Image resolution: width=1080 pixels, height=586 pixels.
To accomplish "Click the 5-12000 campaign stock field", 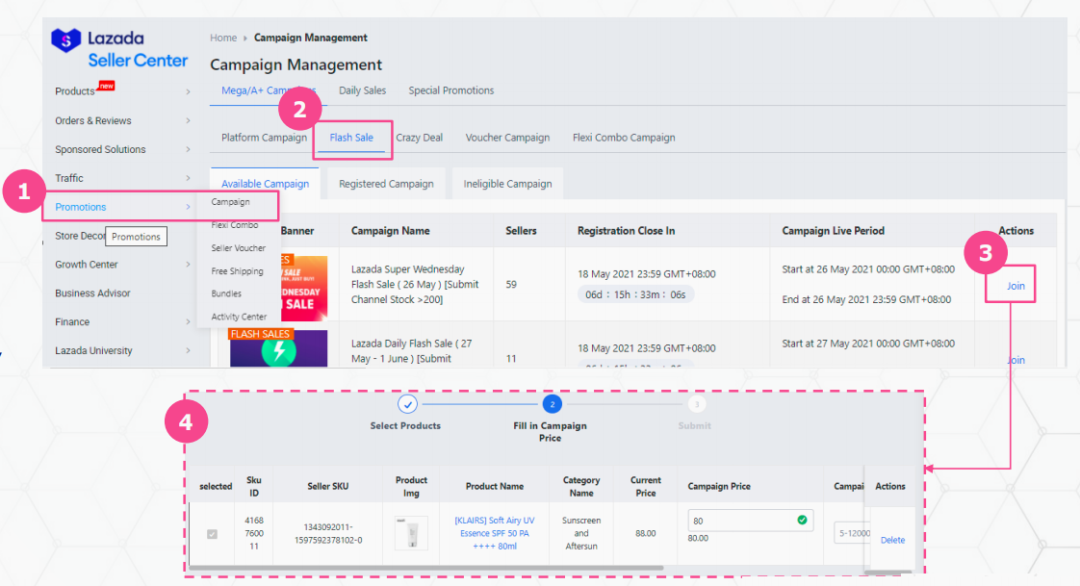I will [853, 533].
